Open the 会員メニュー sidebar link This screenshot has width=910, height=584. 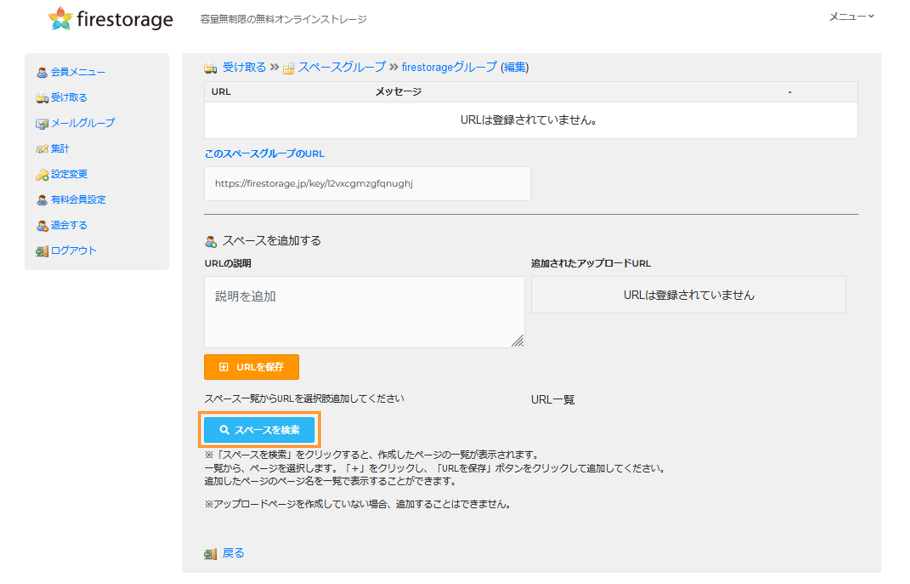[x=78, y=72]
